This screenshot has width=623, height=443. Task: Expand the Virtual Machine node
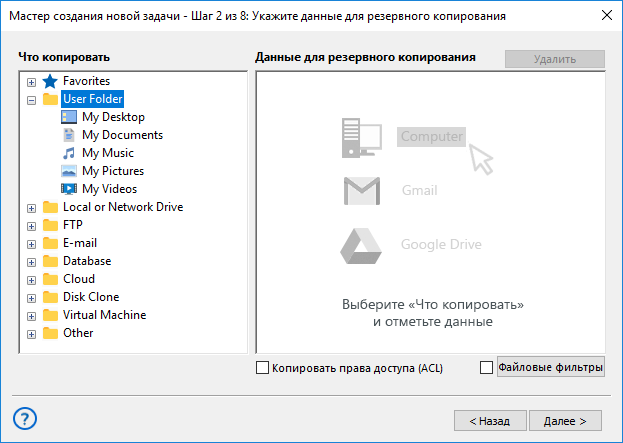click(31, 316)
